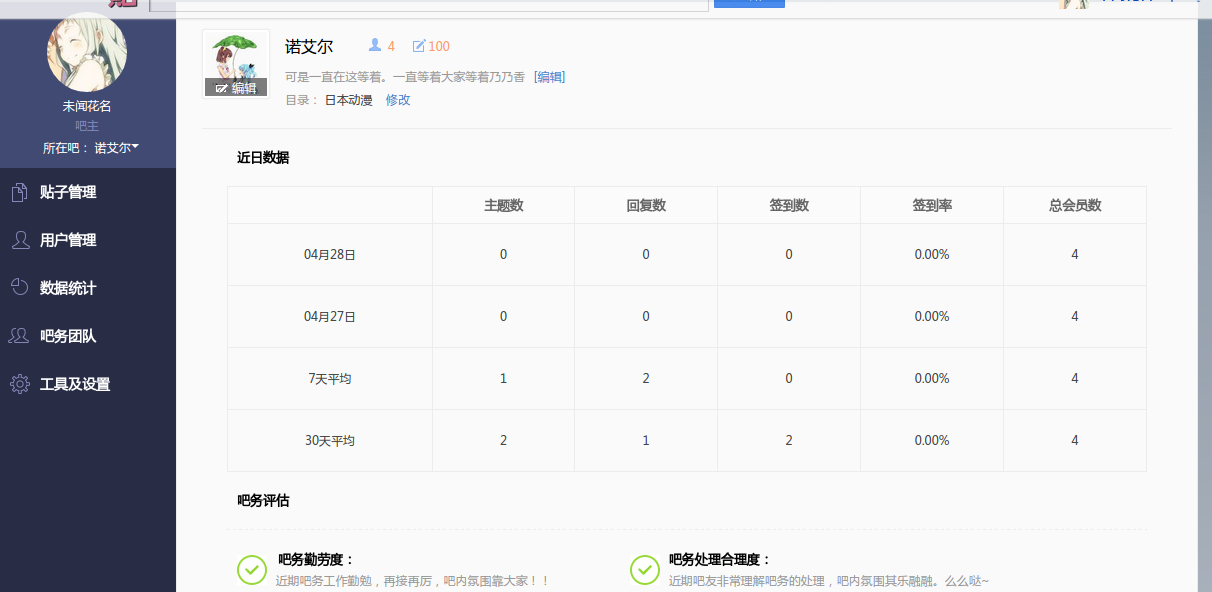Click the 吧务处理合理度 label

[720, 560]
